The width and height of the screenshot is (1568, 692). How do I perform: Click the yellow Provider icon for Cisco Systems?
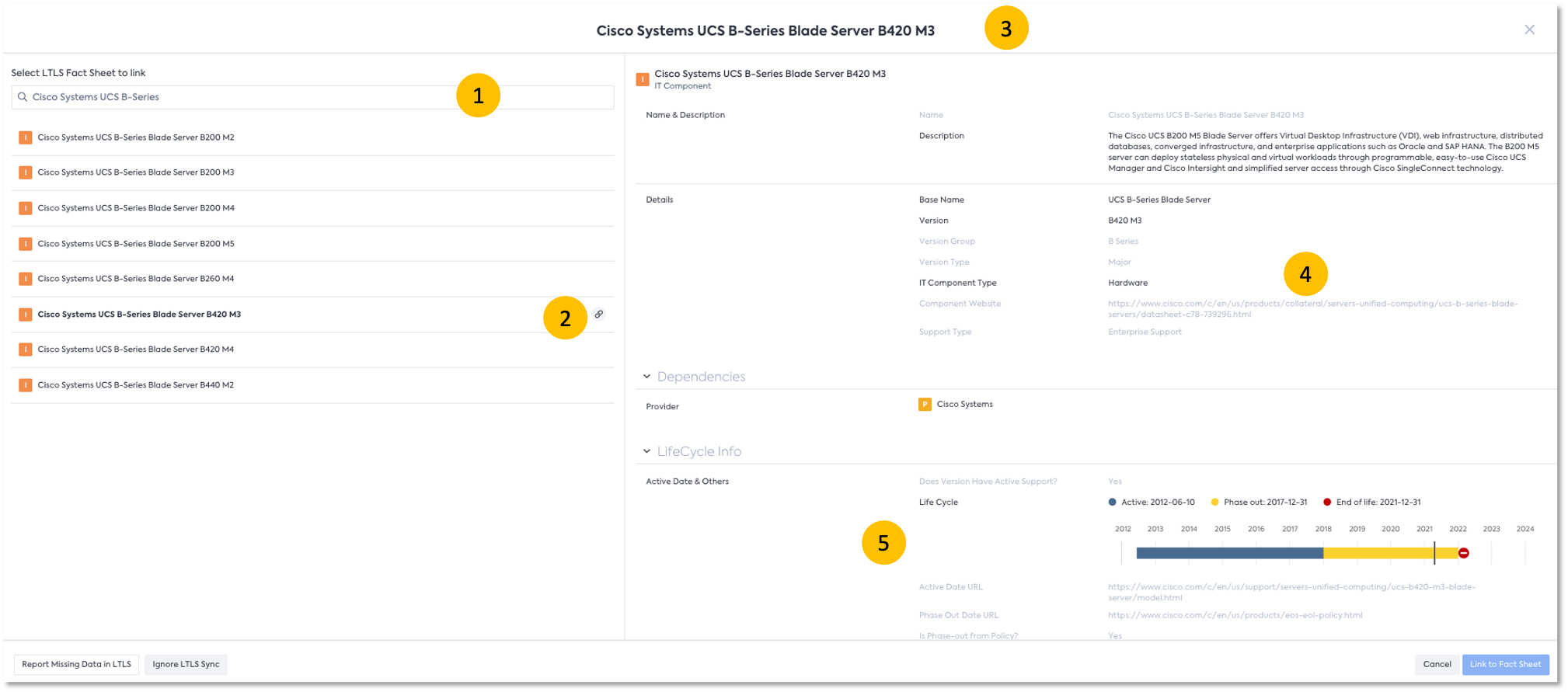pos(925,405)
